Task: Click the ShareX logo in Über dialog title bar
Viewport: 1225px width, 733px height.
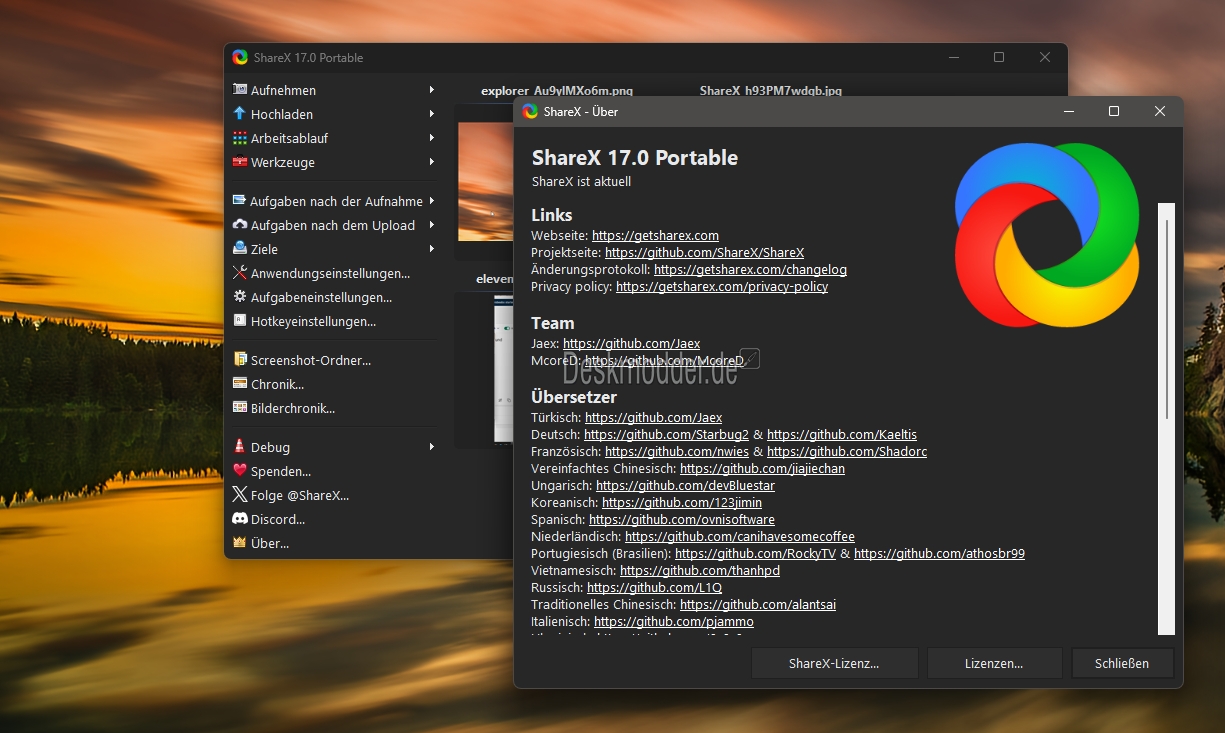Action: click(x=530, y=111)
